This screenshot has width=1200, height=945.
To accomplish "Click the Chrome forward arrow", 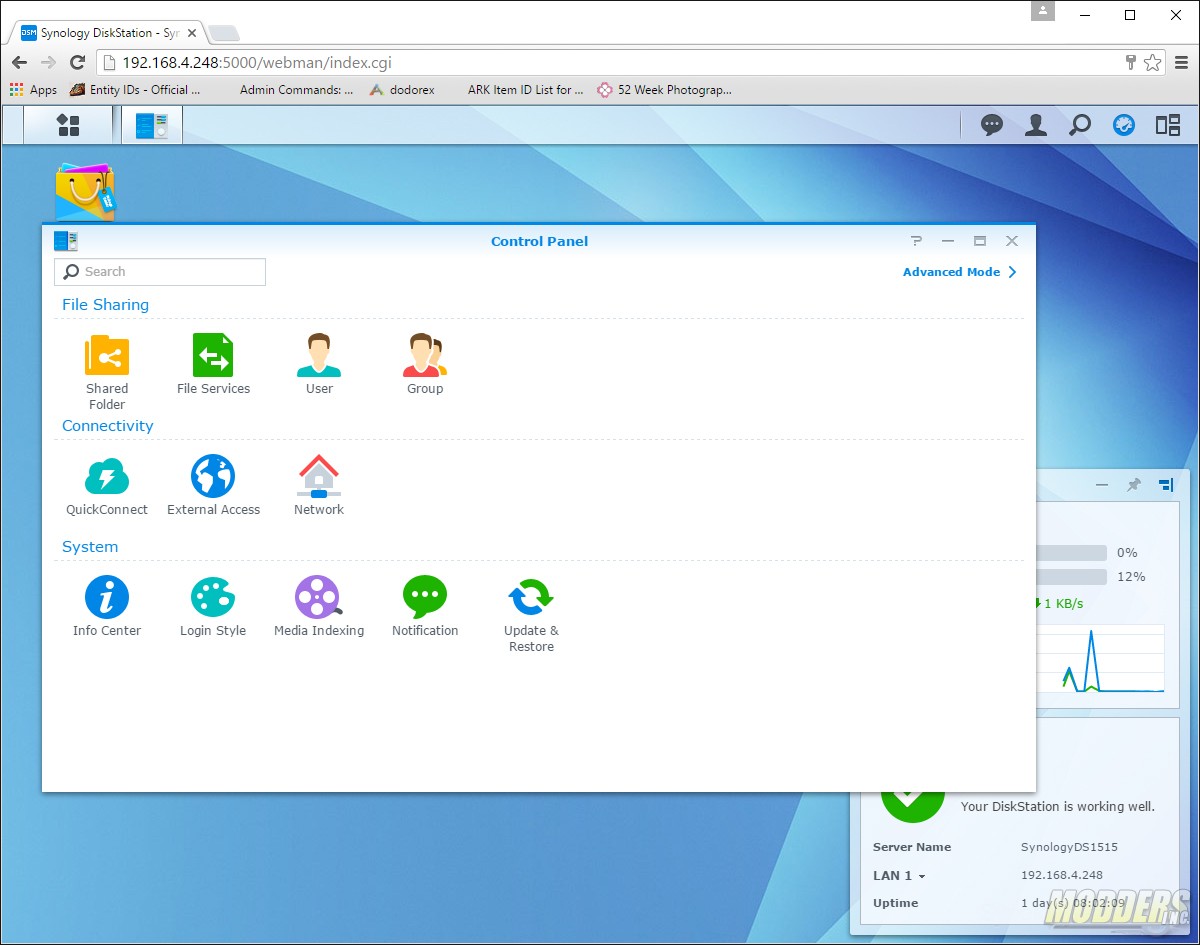I will pyautogui.click(x=48, y=62).
